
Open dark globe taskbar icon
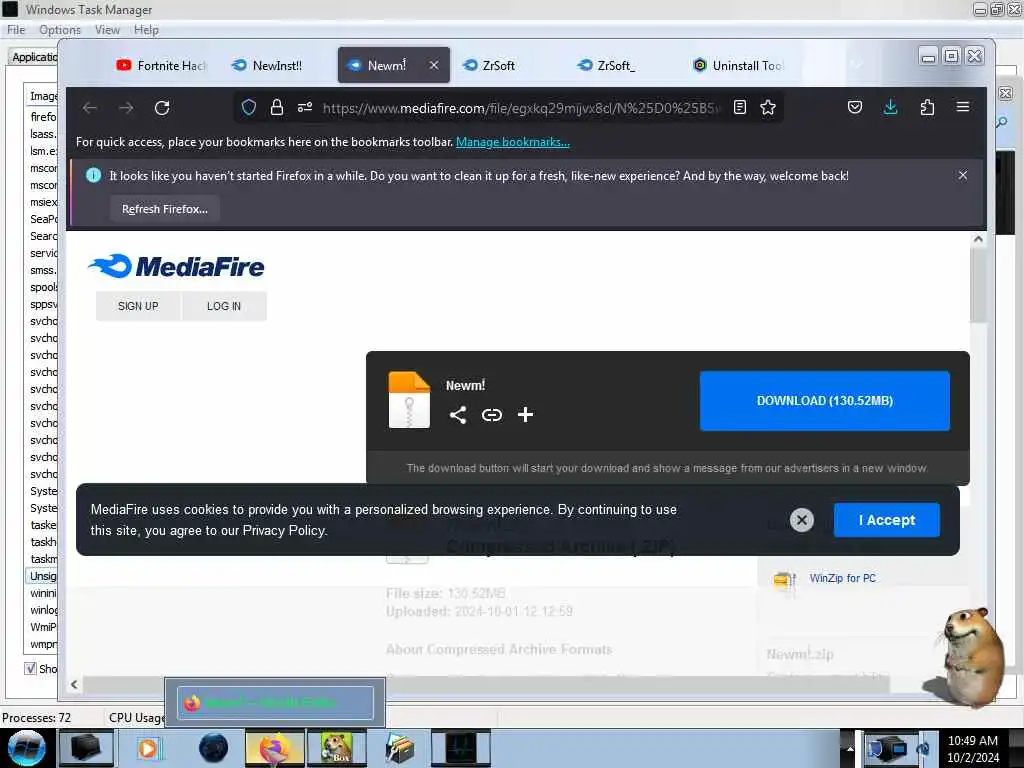tap(214, 748)
